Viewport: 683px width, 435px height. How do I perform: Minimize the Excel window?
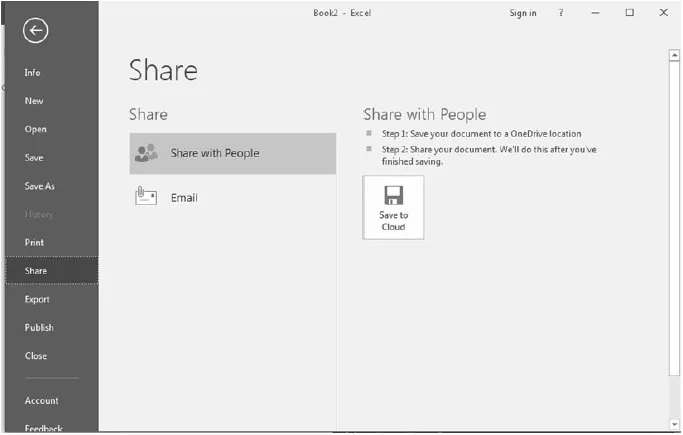pos(596,13)
